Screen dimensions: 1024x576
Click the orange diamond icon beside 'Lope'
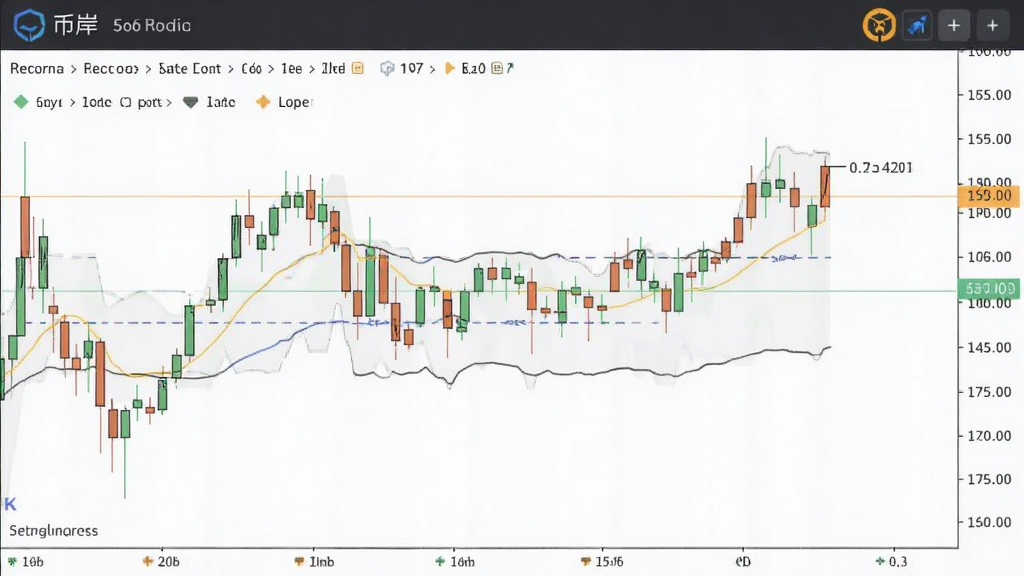coord(263,102)
